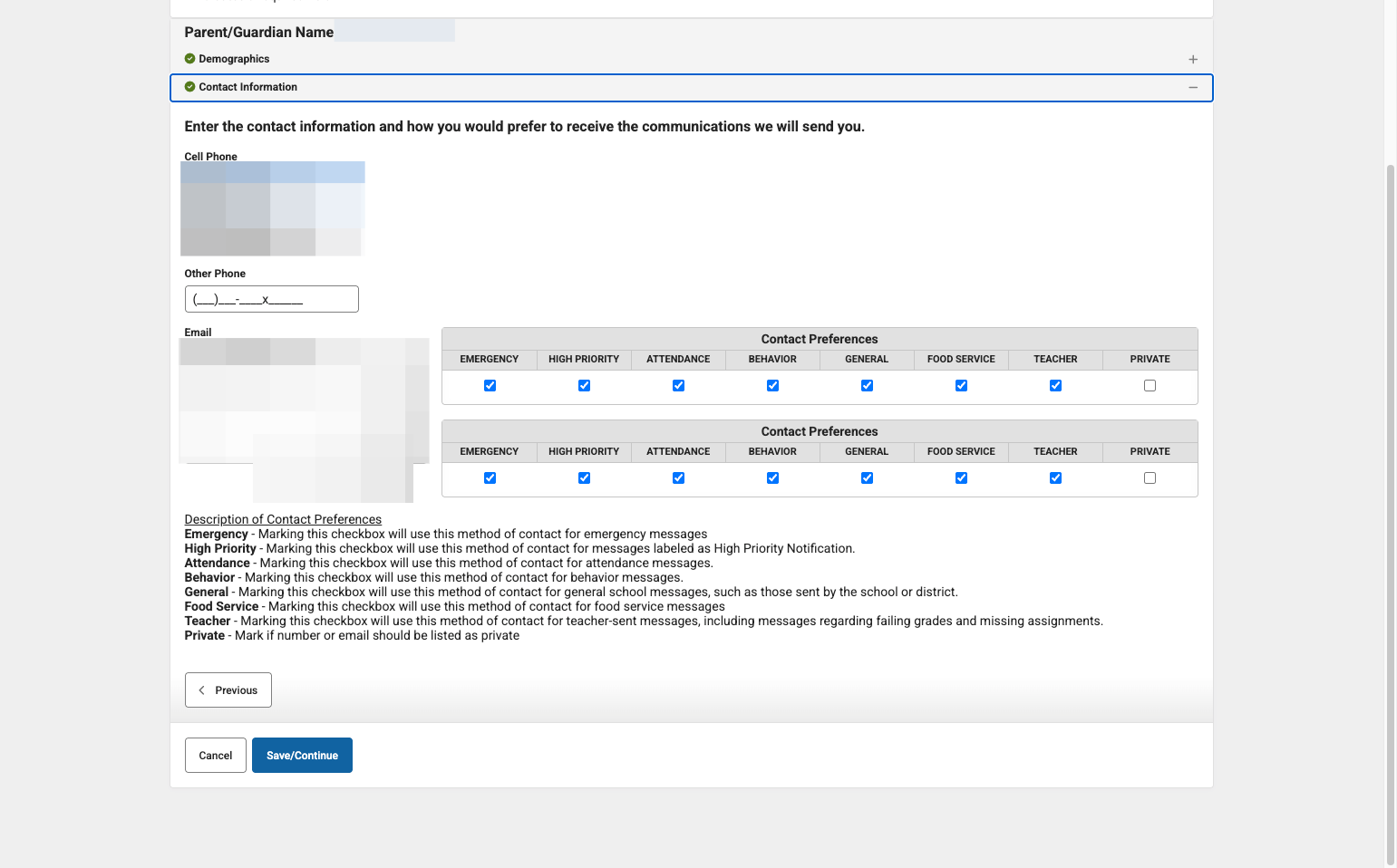Expand the Demographics section with the plus icon
Viewport: 1397px width, 868px height.
point(1193,60)
